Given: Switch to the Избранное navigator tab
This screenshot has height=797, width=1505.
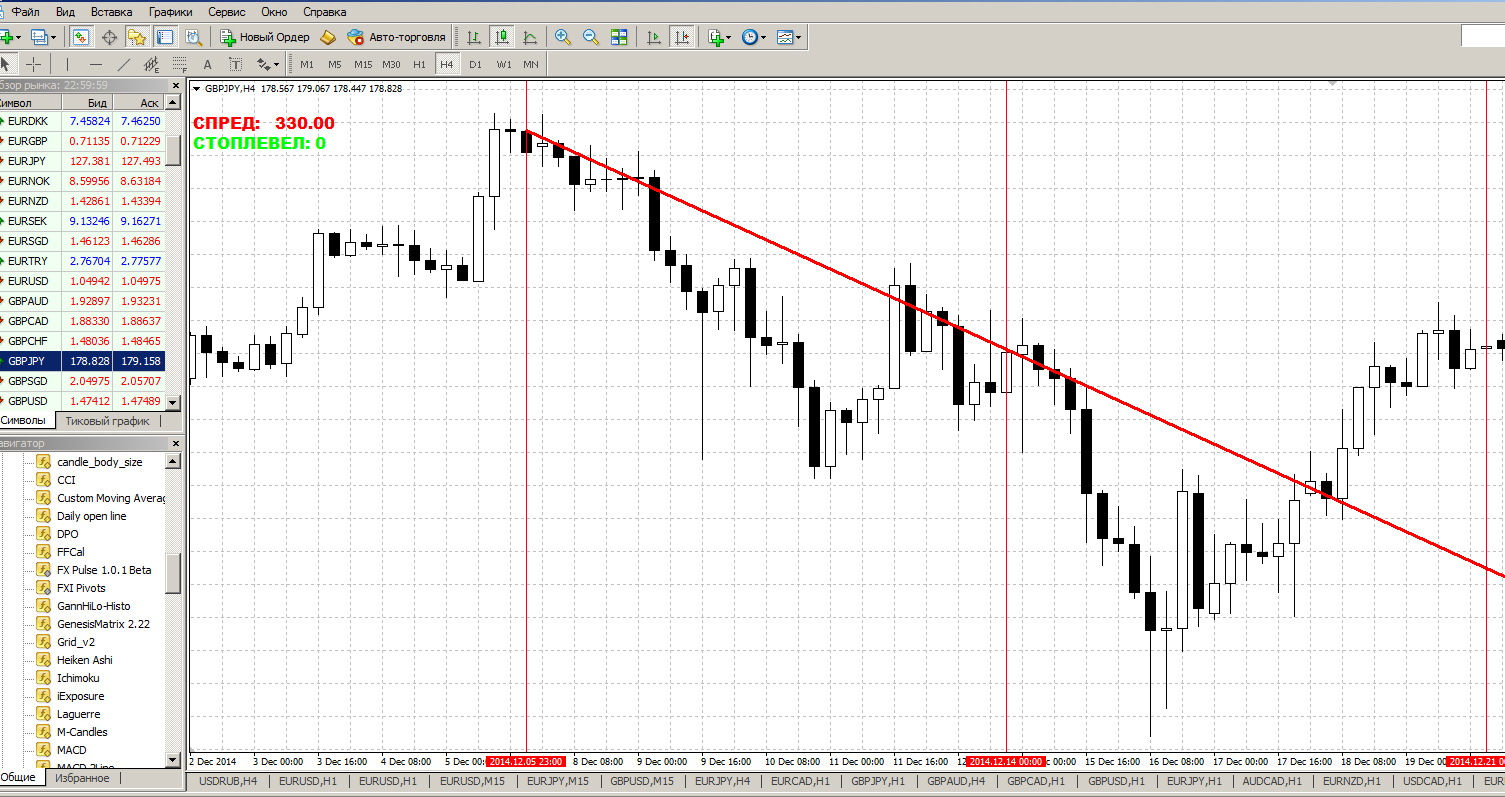Looking at the screenshot, I should point(82,777).
